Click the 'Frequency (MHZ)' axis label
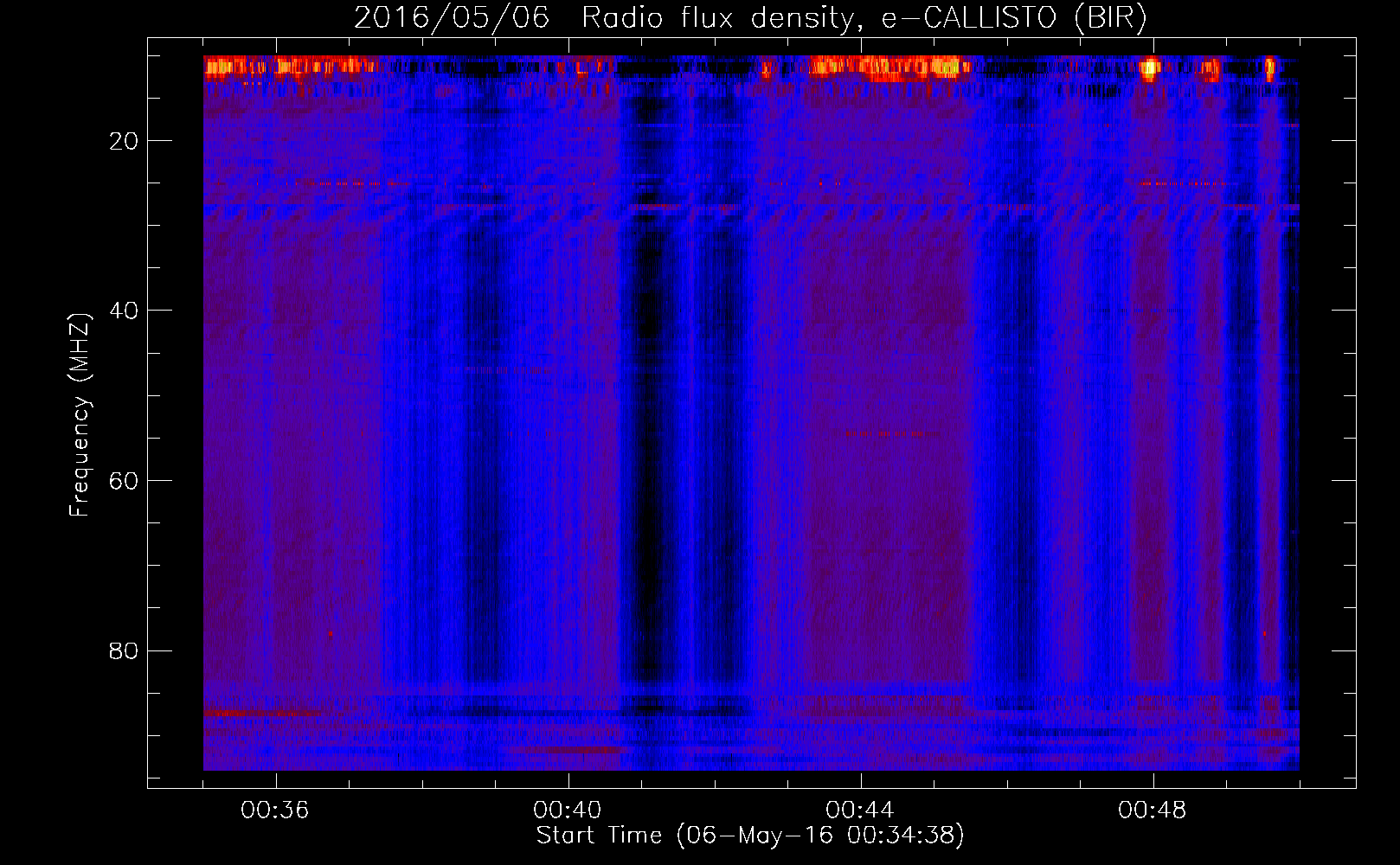 pos(80,415)
